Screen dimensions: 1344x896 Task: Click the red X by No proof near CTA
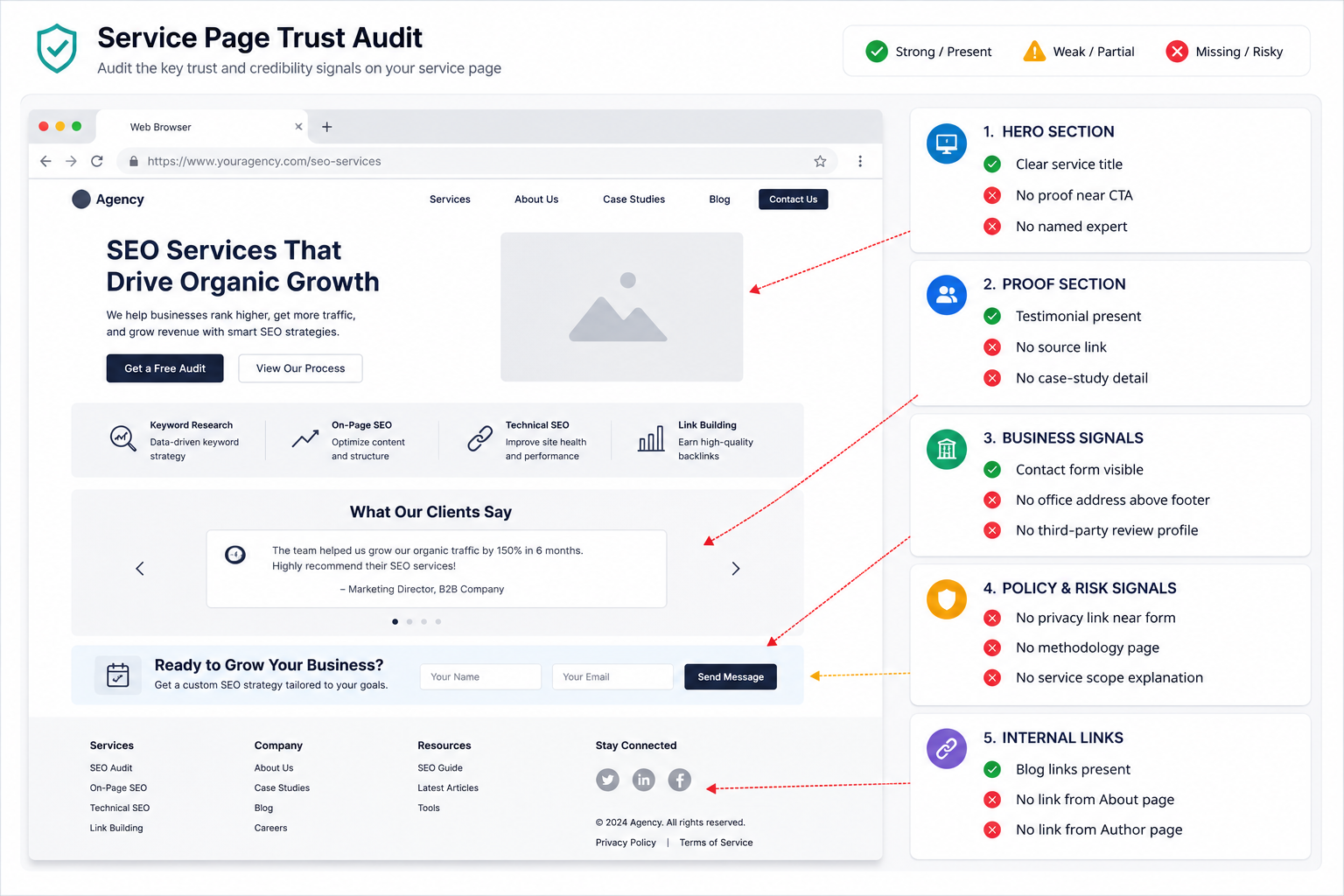(x=992, y=195)
